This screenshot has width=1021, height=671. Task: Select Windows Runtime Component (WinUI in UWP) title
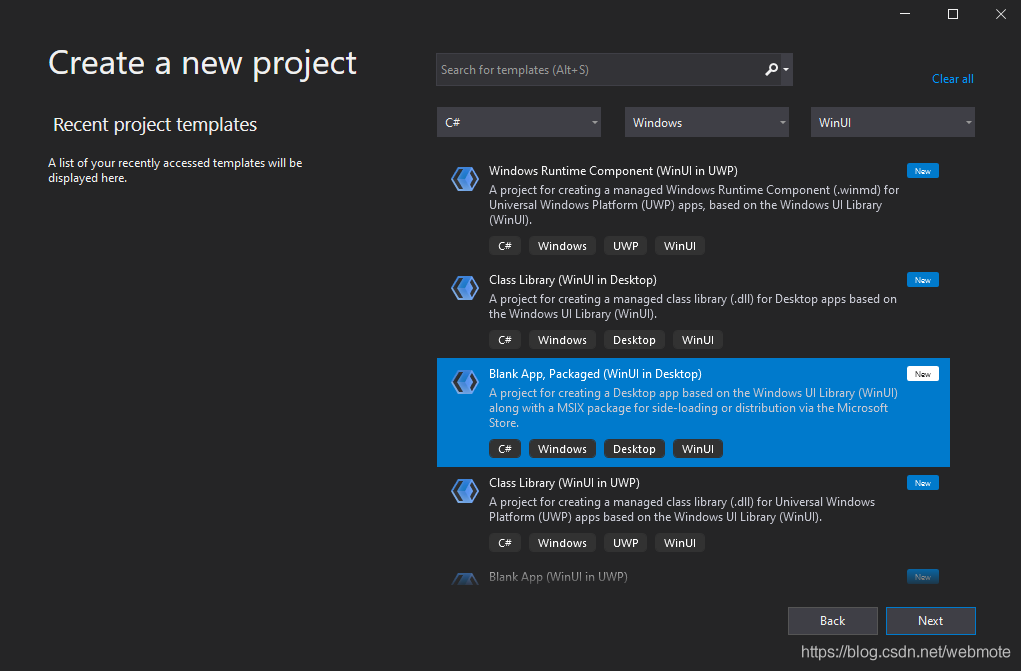coord(613,171)
